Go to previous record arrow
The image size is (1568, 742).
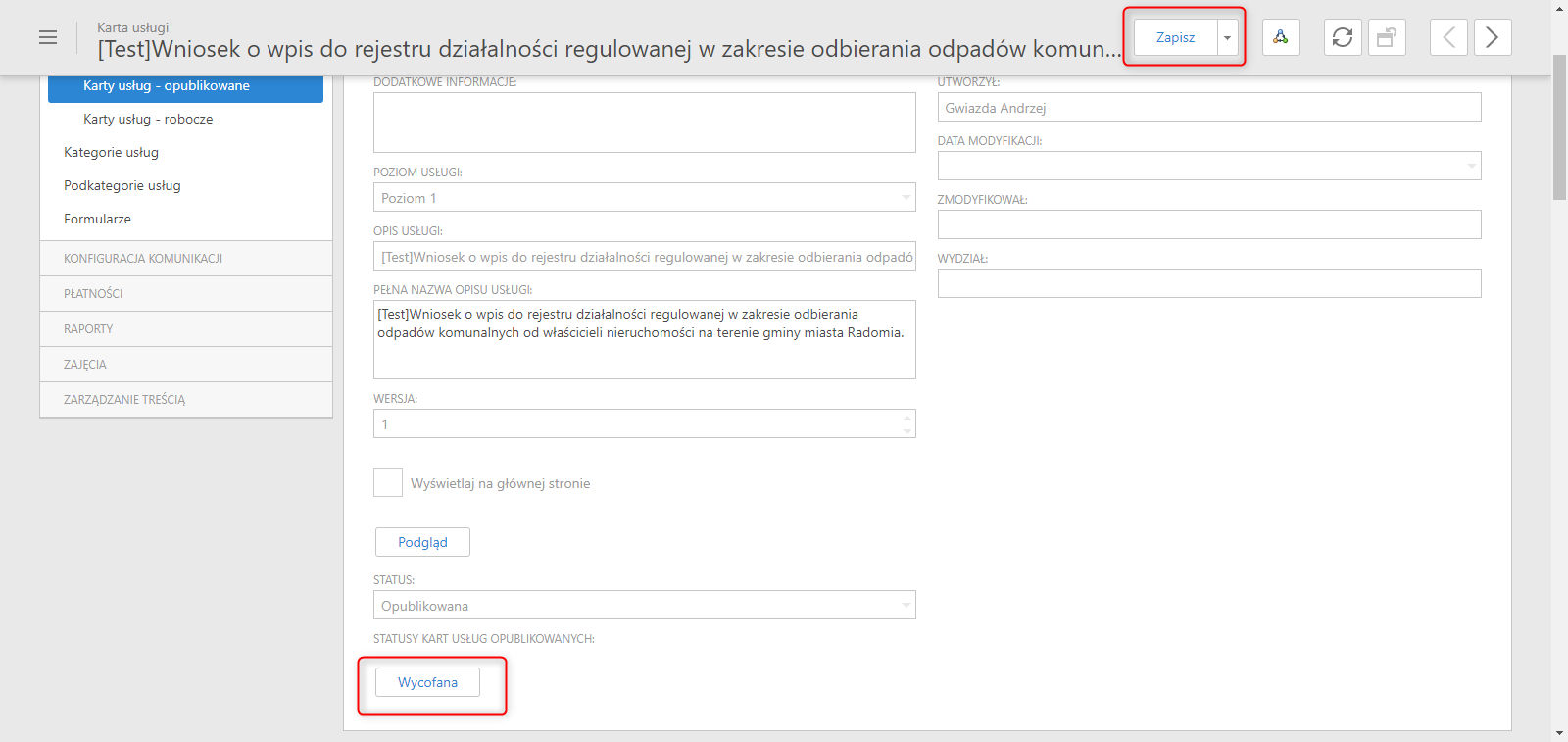point(1448,37)
